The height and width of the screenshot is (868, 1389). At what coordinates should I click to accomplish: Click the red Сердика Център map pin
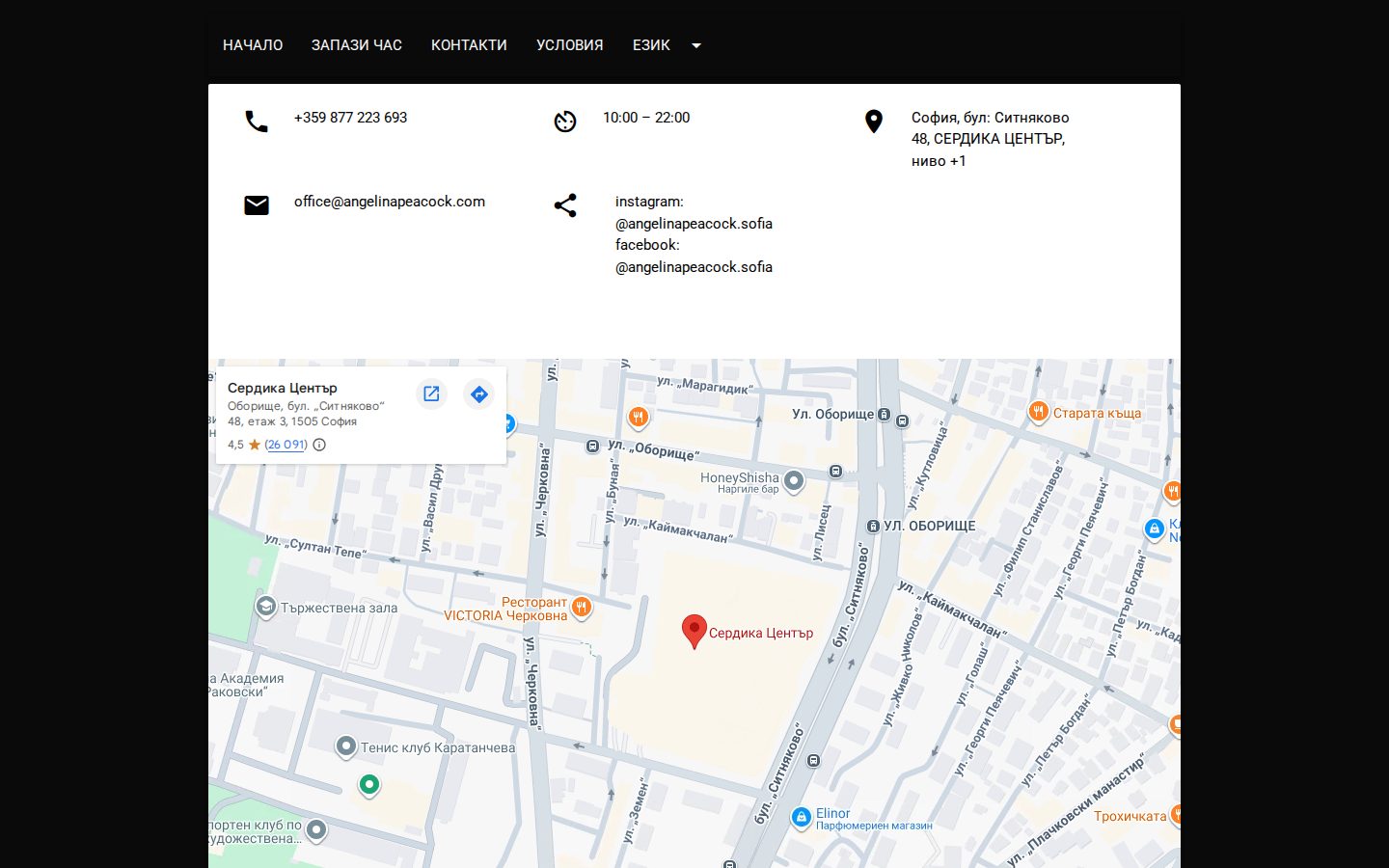694,632
